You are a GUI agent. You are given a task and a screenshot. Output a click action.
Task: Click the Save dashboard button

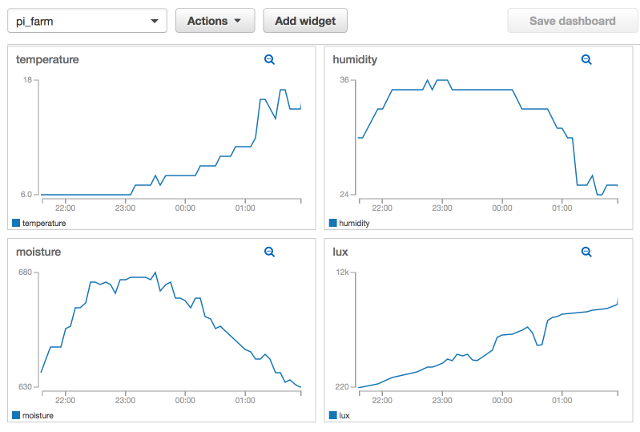click(572, 20)
